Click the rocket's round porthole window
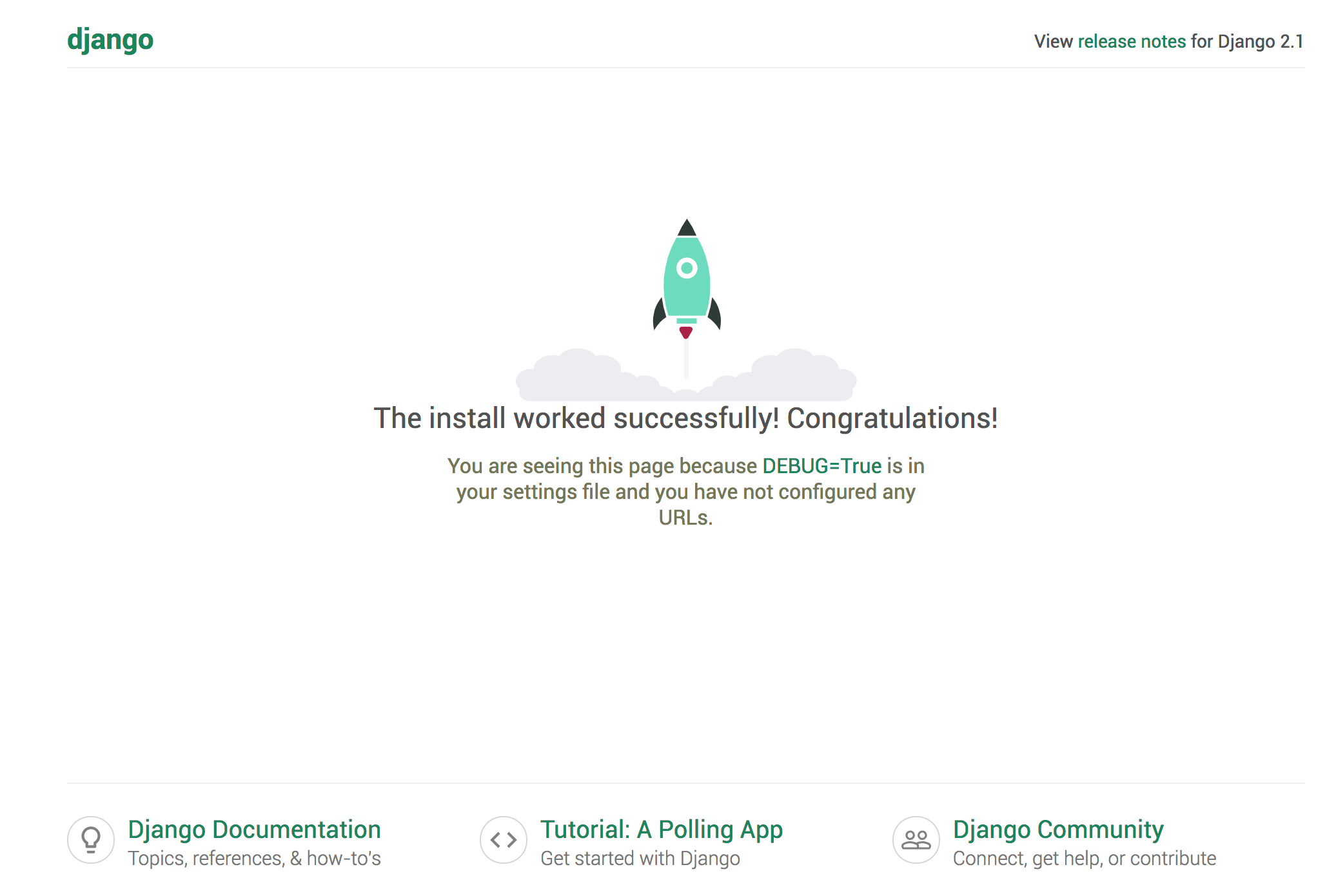The width and height of the screenshot is (1327, 896). [x=687, y=268]
